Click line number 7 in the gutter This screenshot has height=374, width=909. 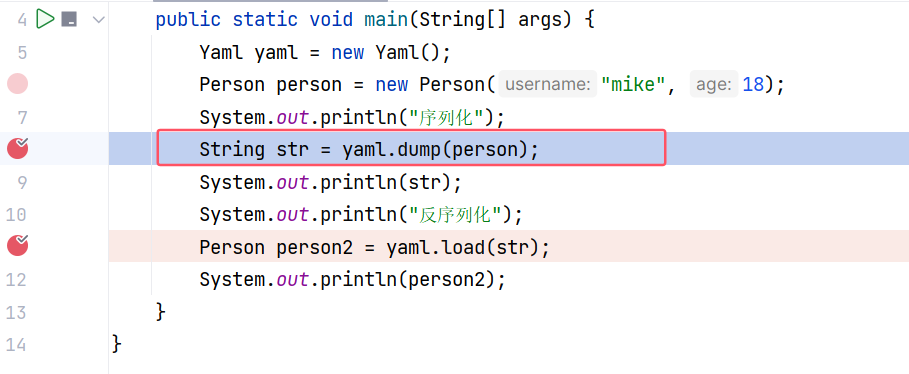pyautogui.click(x=21, y=118)
